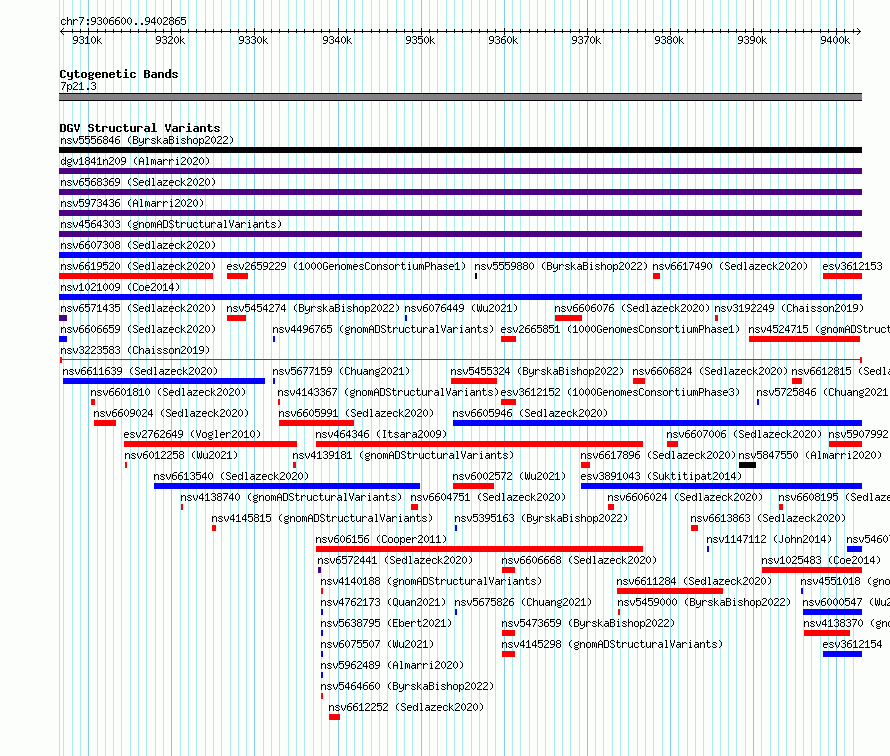Open nsv4564303 (gnomADStructuralVariants) entry
Viewport: 890px width, 756px height.
(x=171, y=224)
